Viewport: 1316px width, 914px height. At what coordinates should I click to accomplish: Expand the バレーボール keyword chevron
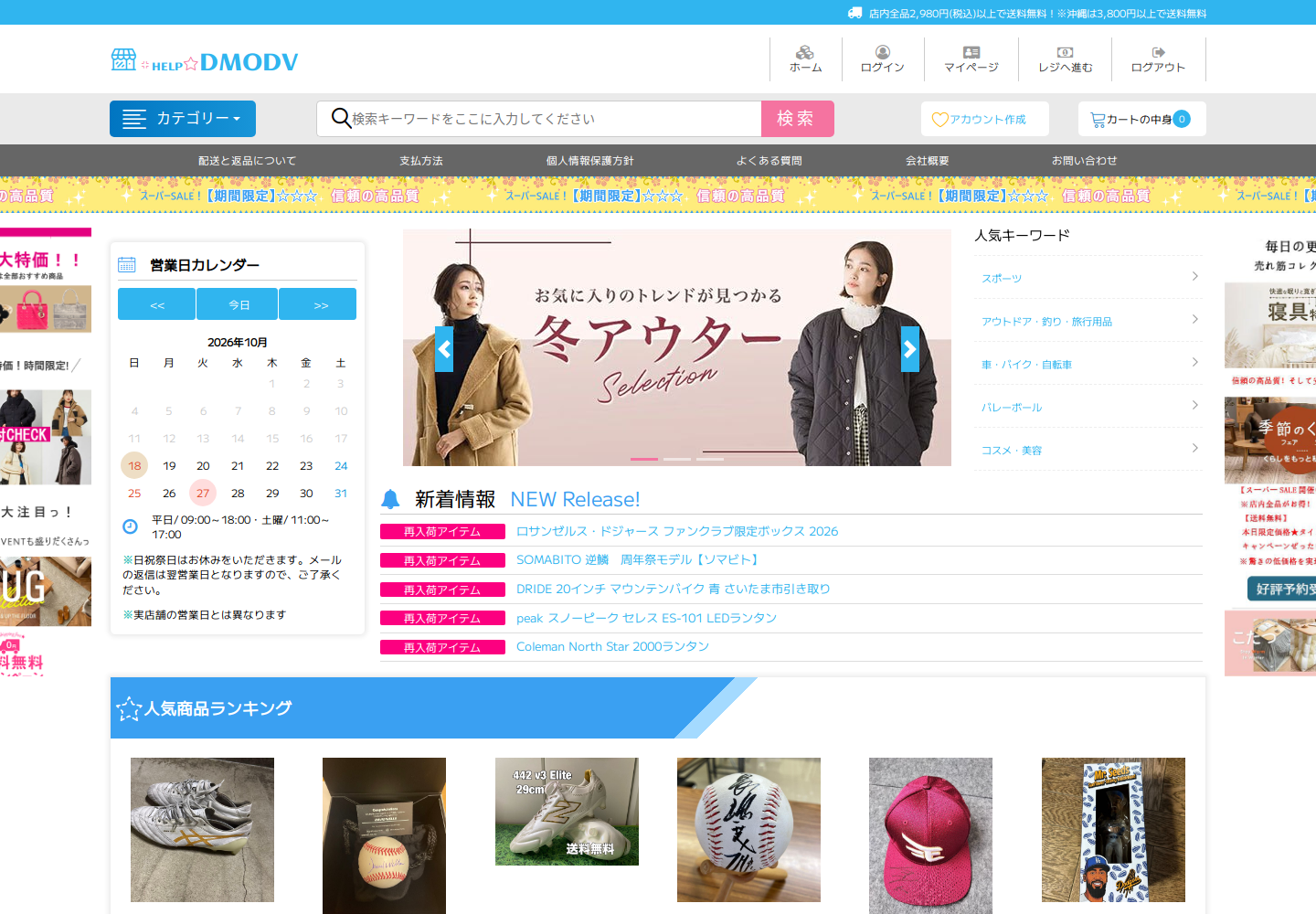click(x=1195, y=405)
